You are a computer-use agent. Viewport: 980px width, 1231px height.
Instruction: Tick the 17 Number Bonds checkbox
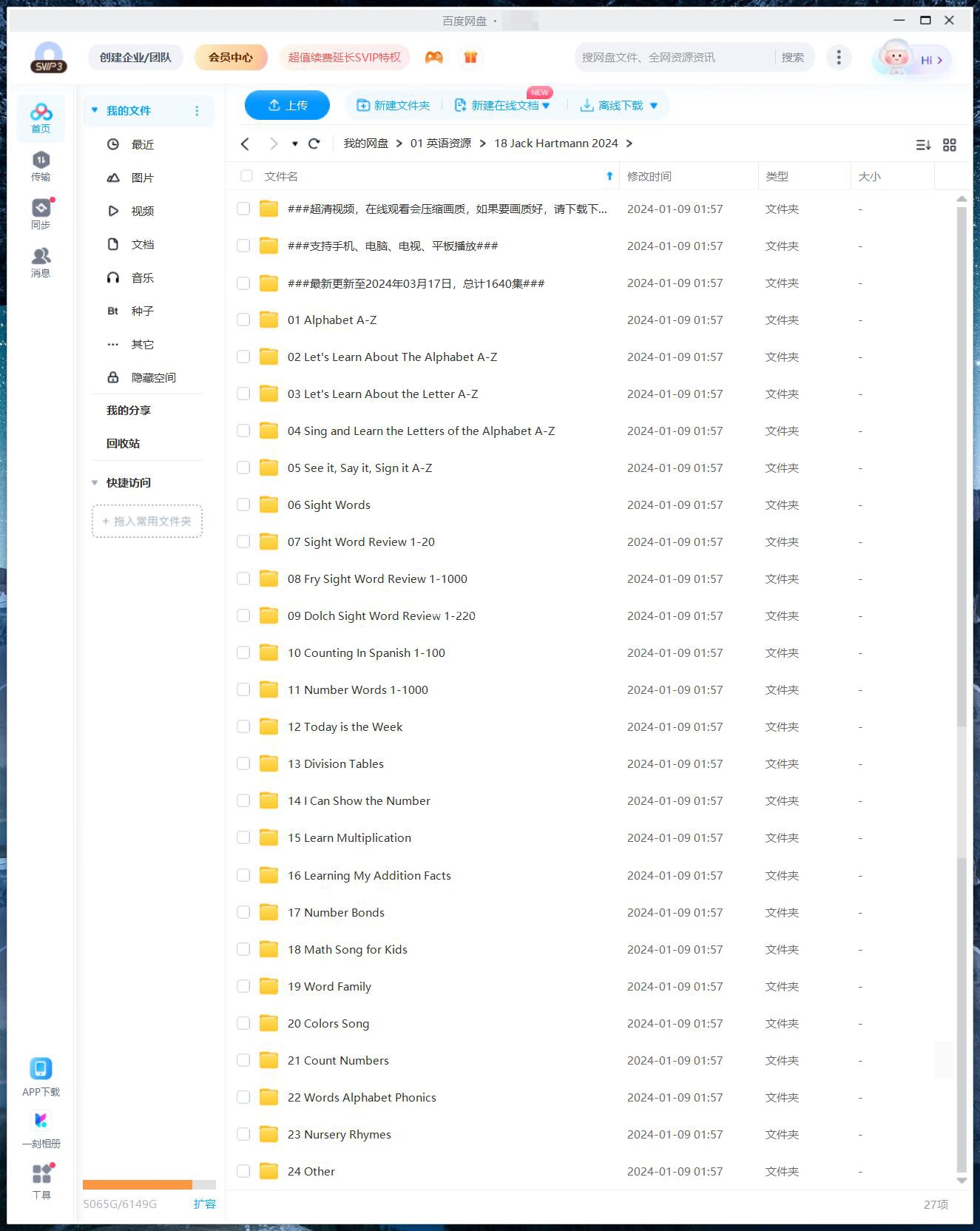pos(243,912)
